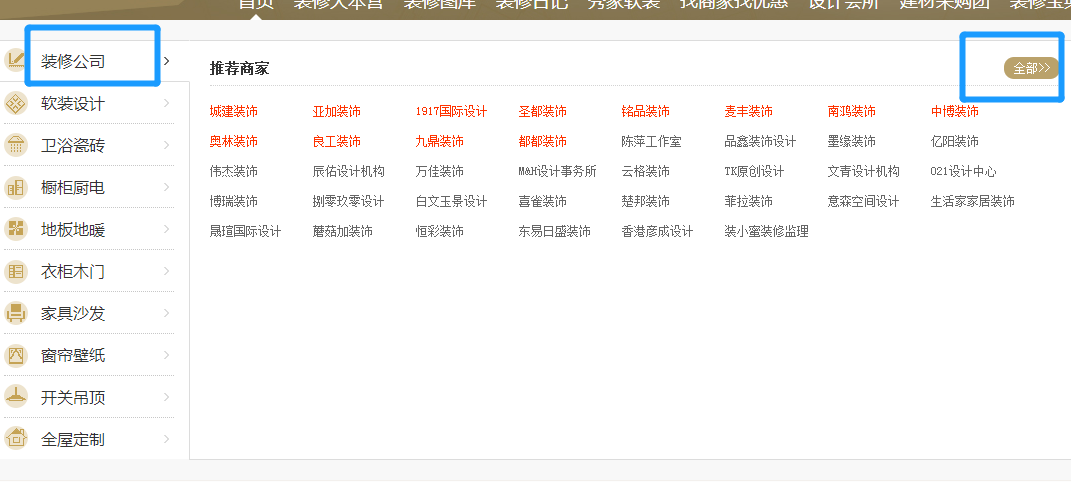
Task: Click the 软装设计 diamond pattern icon
Action: point(16,104)
